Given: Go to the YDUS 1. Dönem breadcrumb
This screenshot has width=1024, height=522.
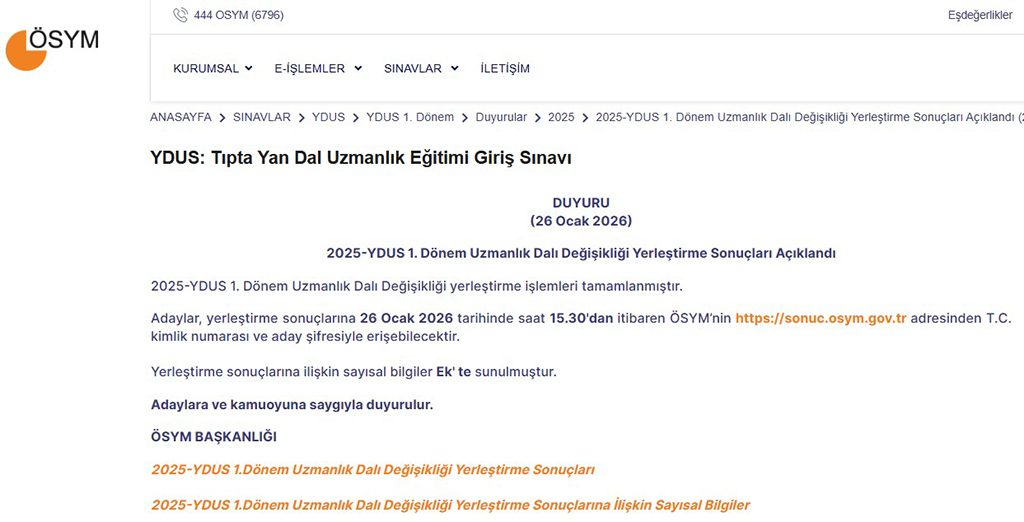Looking at the screenshot, I should click(410, 117).
